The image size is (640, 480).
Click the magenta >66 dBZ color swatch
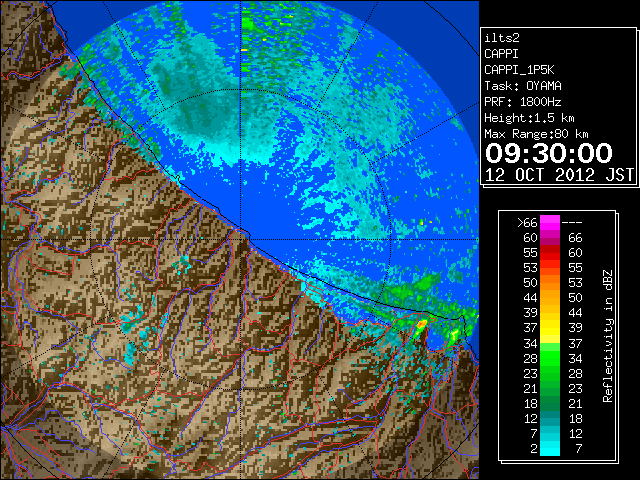[550, 223]
